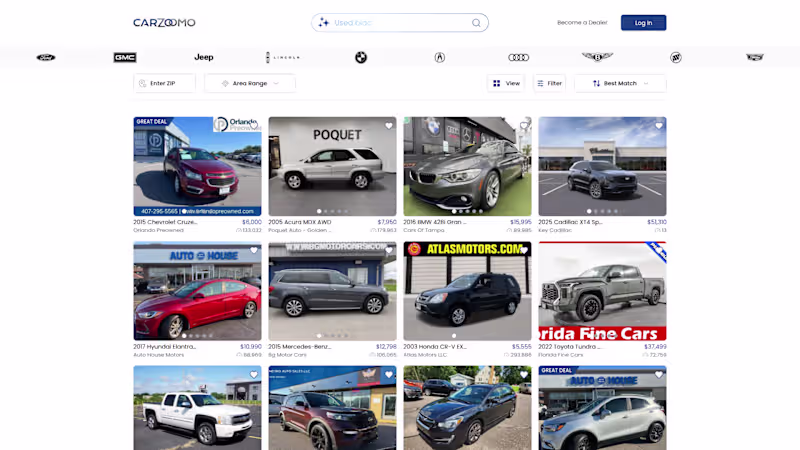Favorite the 2015 Mercedes-Benz listing
The image size is (800, 450).
(389, 250)
